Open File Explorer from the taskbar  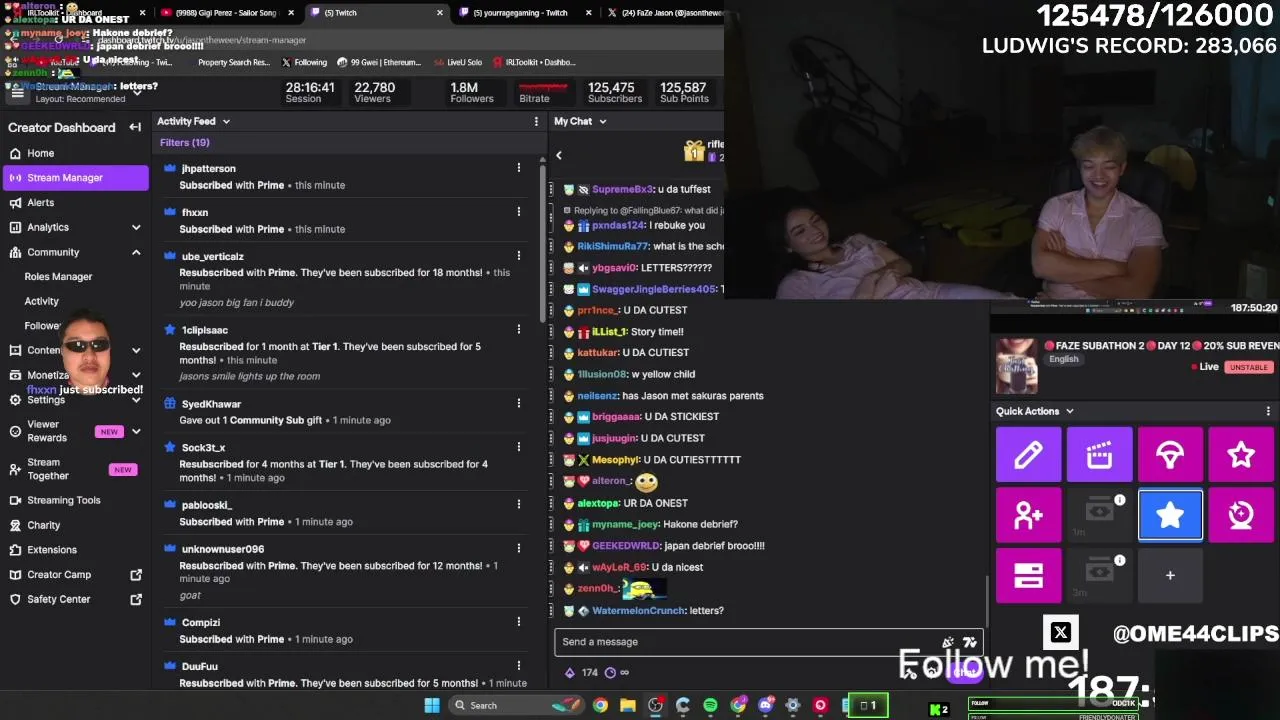(627, 705)
